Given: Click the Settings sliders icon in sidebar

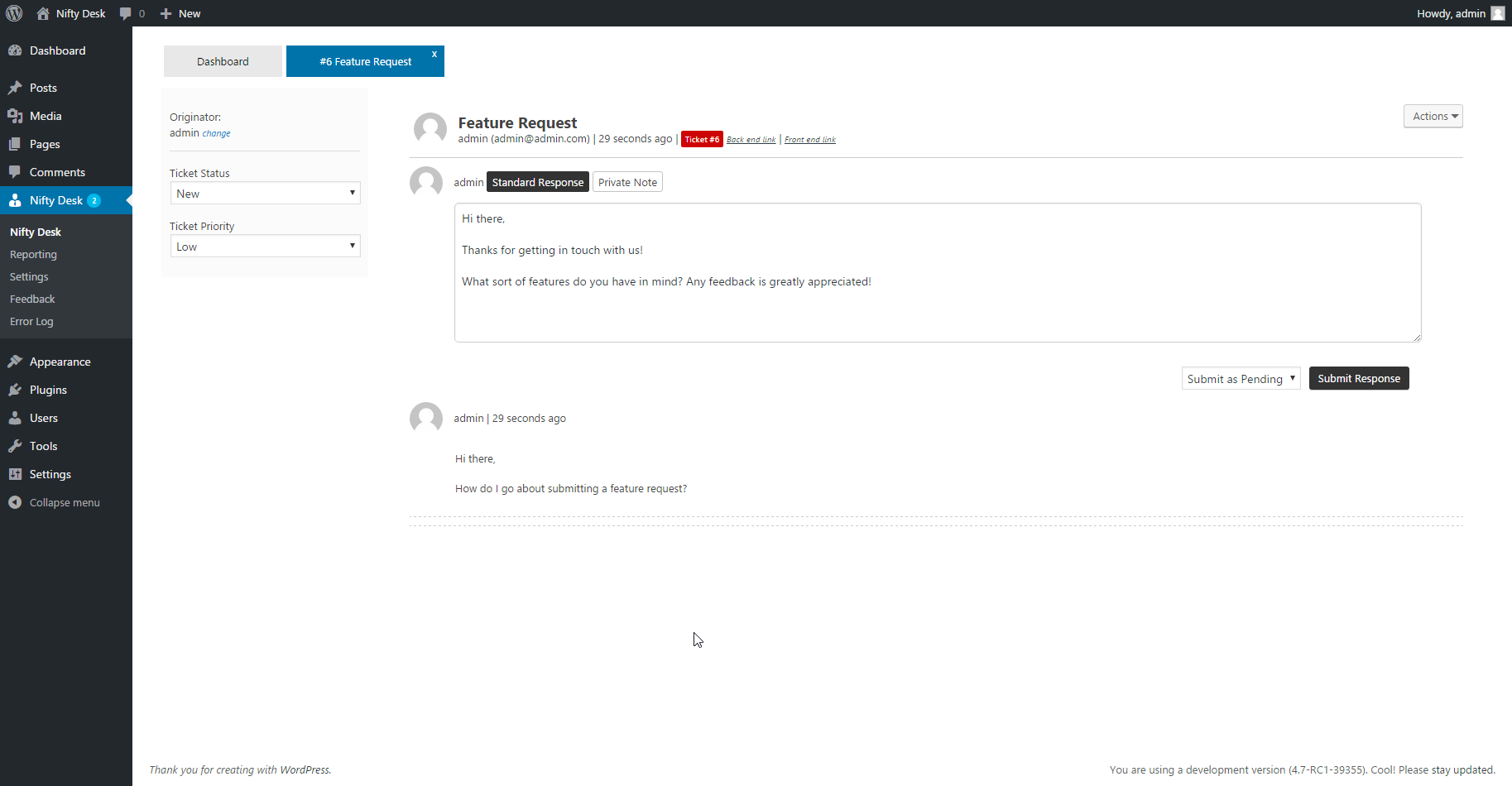Looking at the screenshot, I should click(15, 474).
